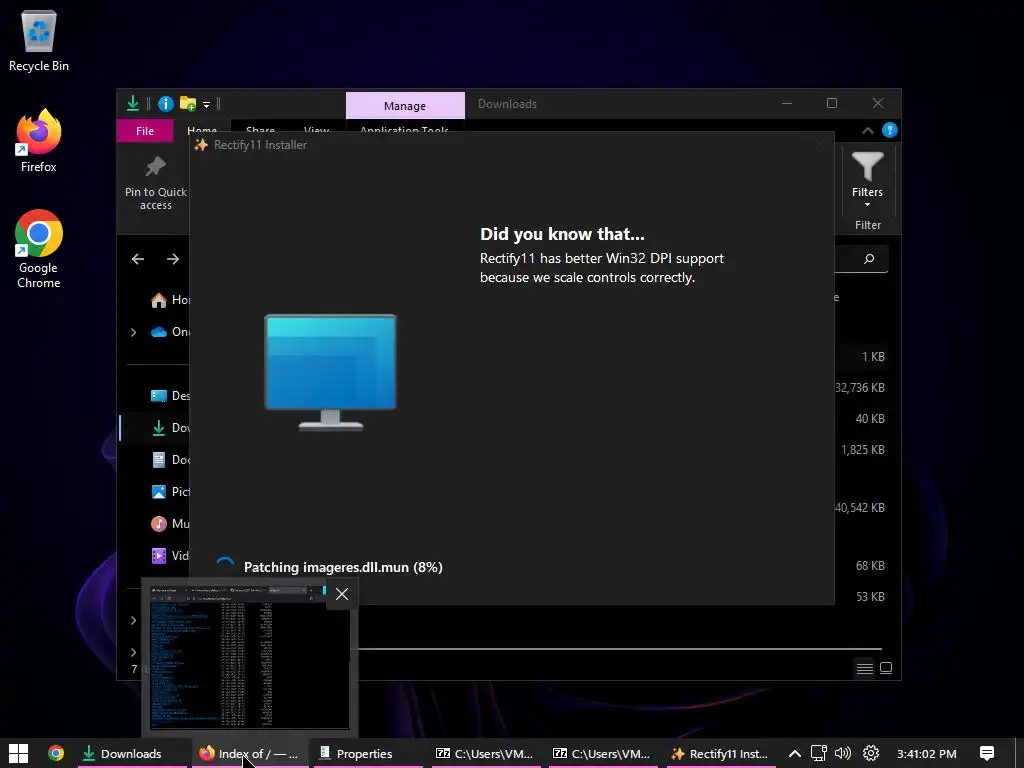
Task: Click the monitor illustration in Rectify11 Installer
Action: pos(330,372)
